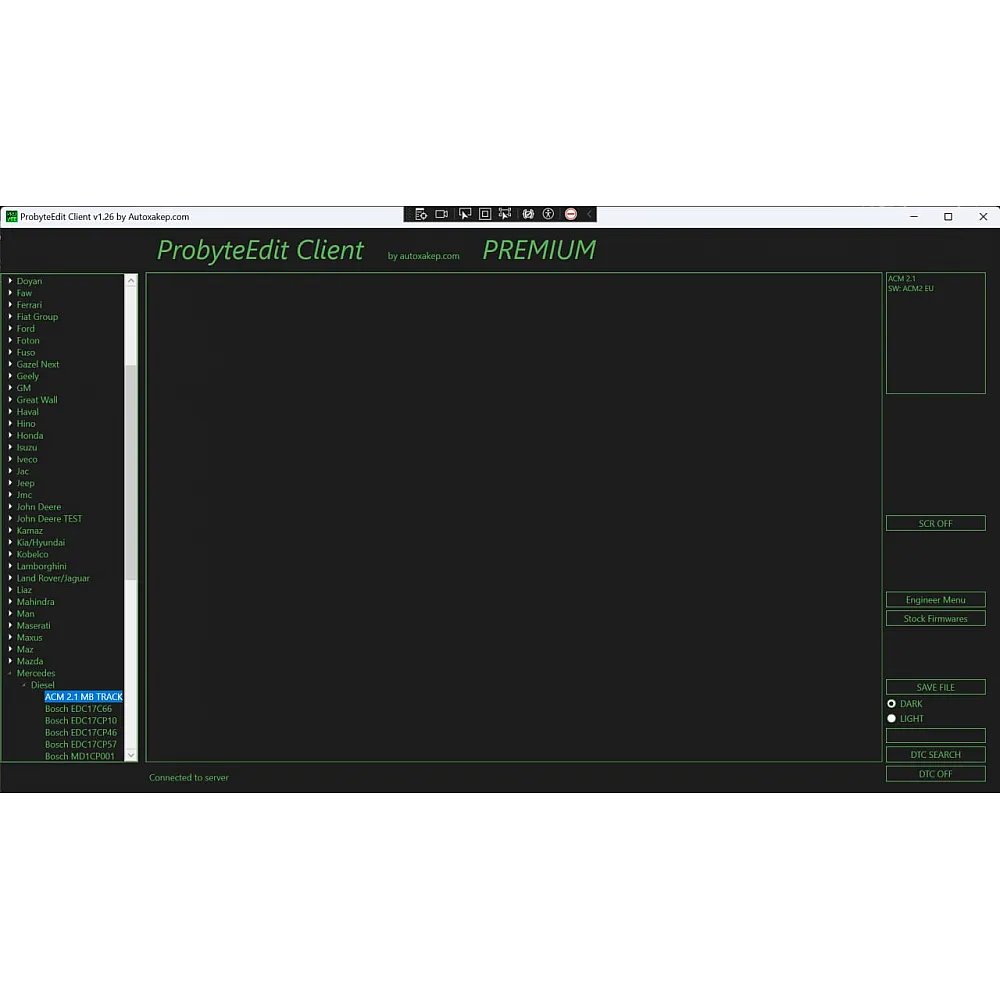The height and width of the screenshot is (1000, 1000).
Task: Open the Live Visual Tree debug icon
Action: [x=421, y=214]
